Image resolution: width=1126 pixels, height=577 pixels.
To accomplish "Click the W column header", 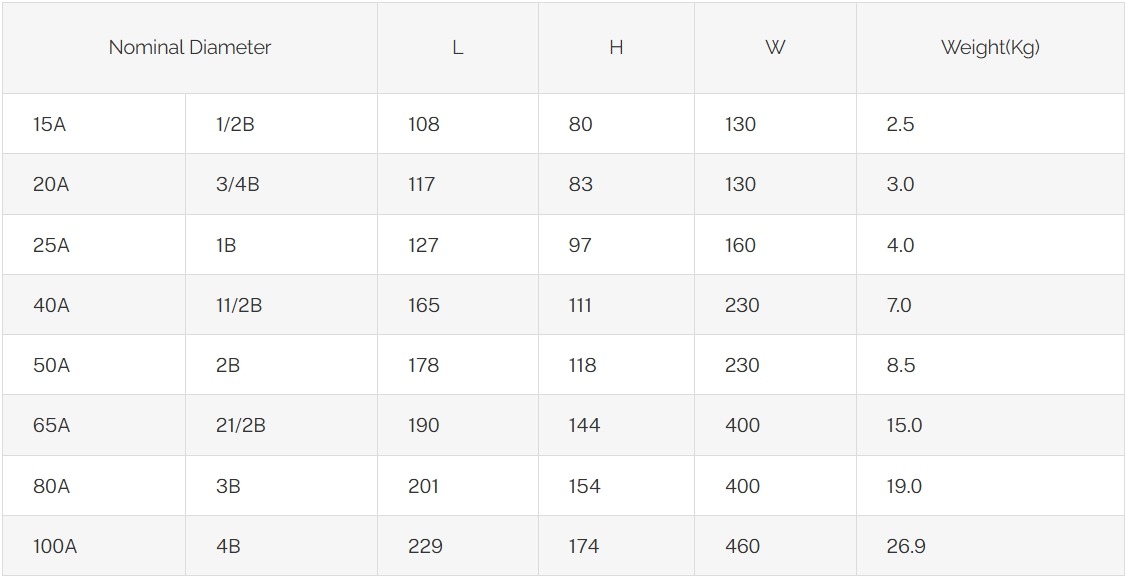I will point(775,48).
